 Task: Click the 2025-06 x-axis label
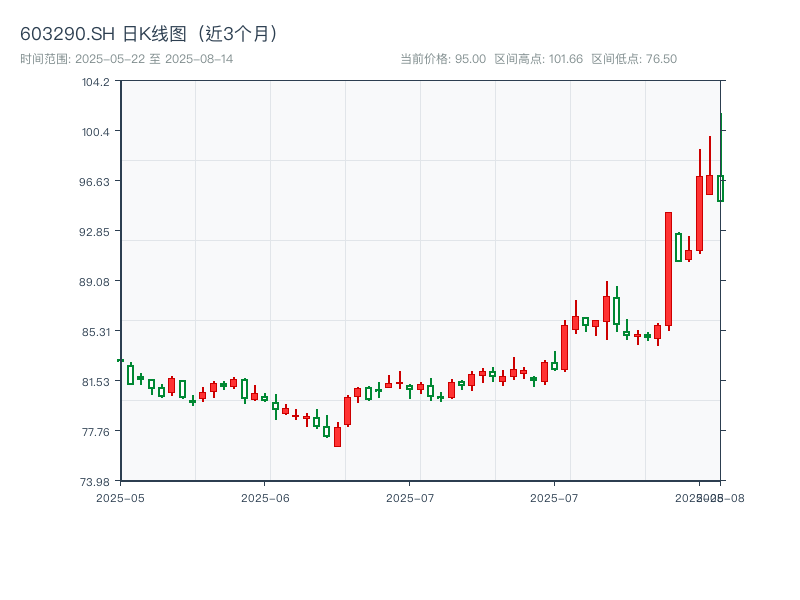[265, 498]
